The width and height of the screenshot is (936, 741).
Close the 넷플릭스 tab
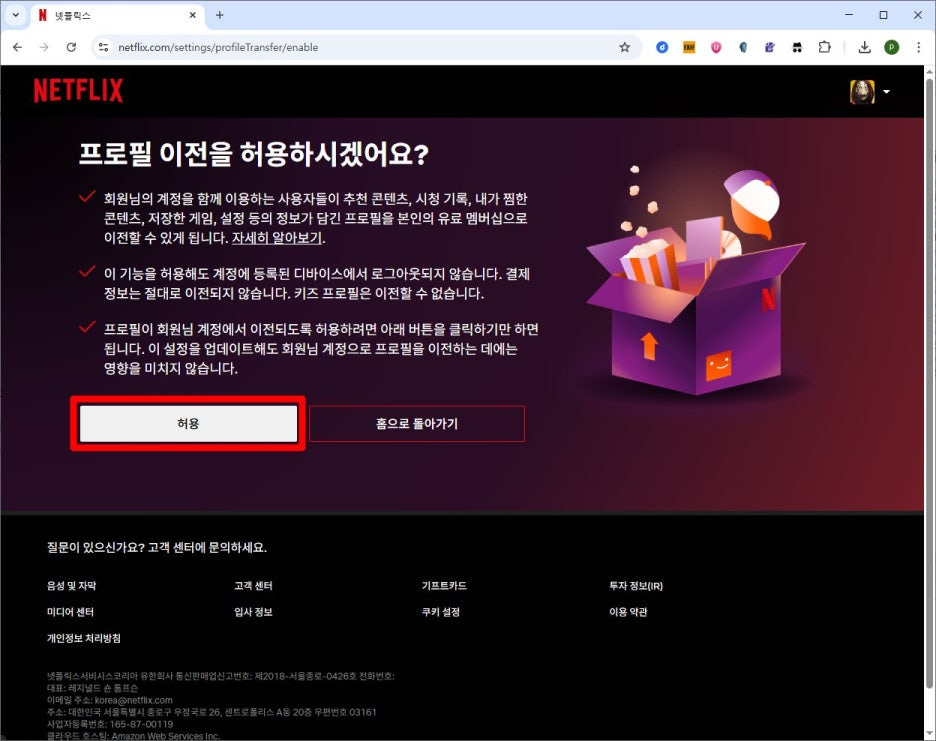(x=192, y=16)
